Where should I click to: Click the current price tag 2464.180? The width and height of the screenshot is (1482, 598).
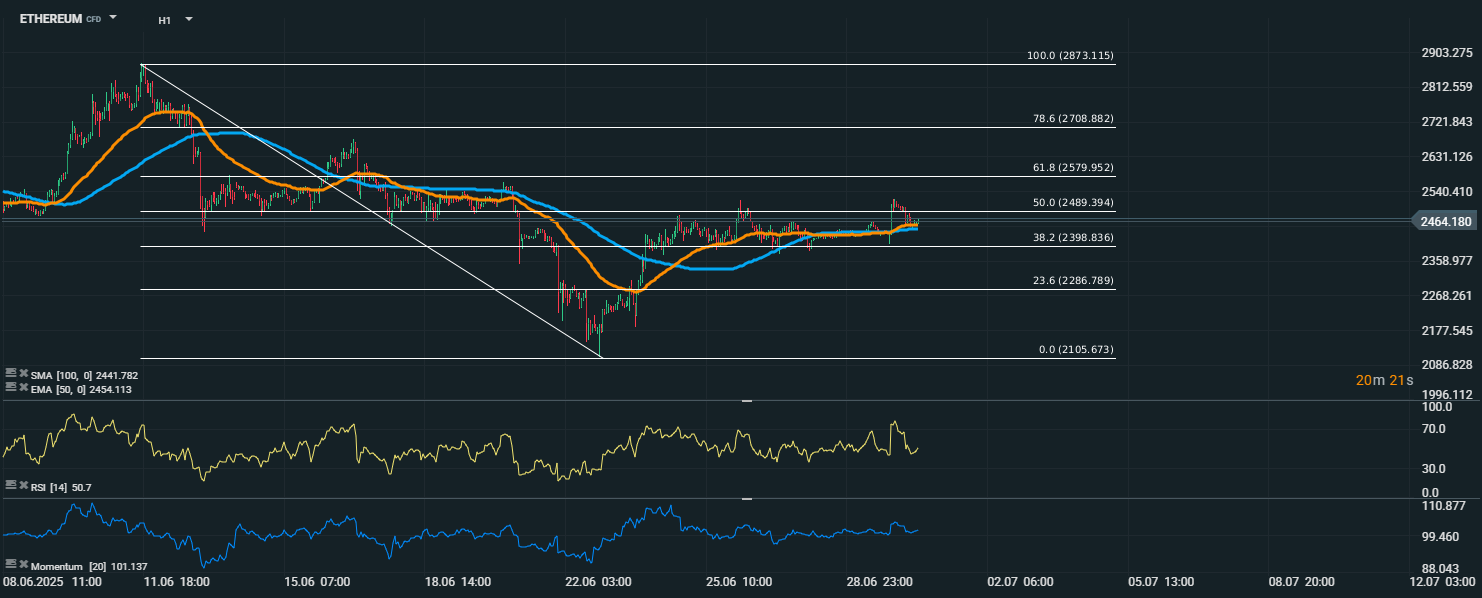click(1444, 221)
